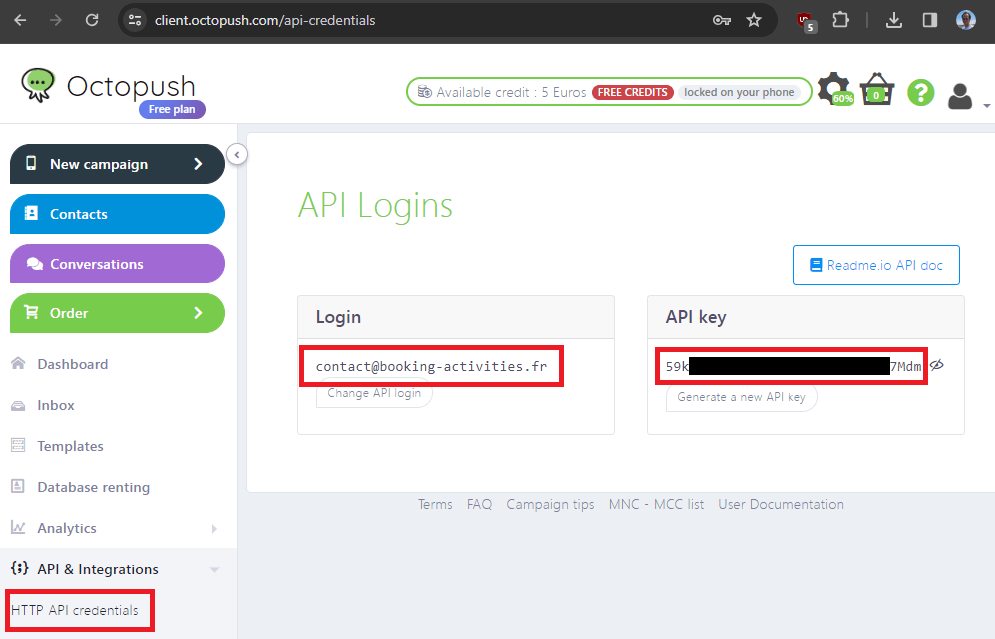Select HTTP API credentials submenu item
The height and width of the screenshot is (639, 995).
[75, 610]
